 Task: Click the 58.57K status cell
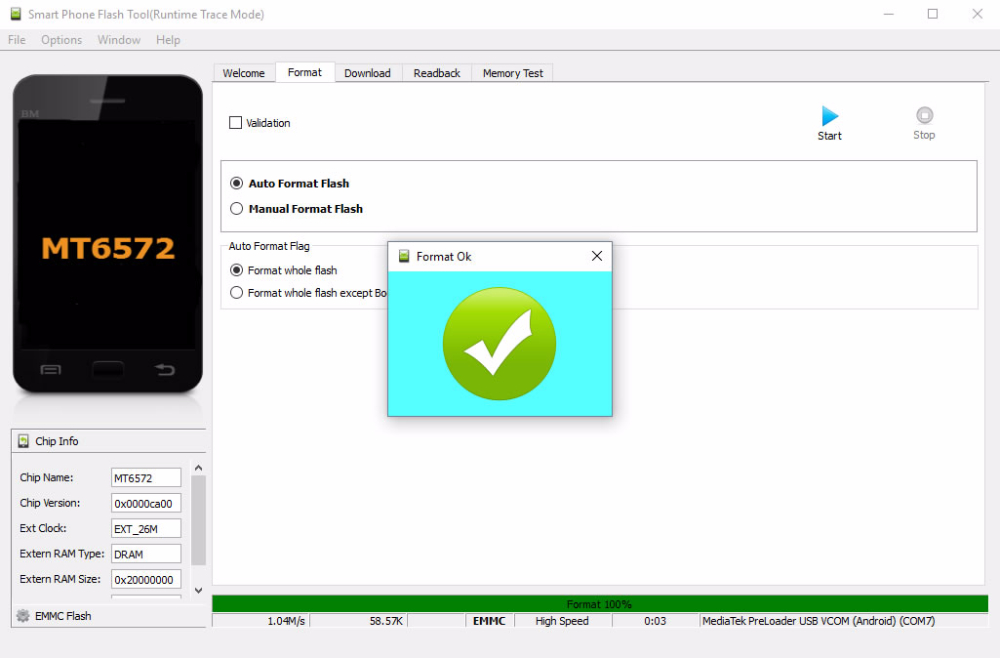click(x=358, y=621)
